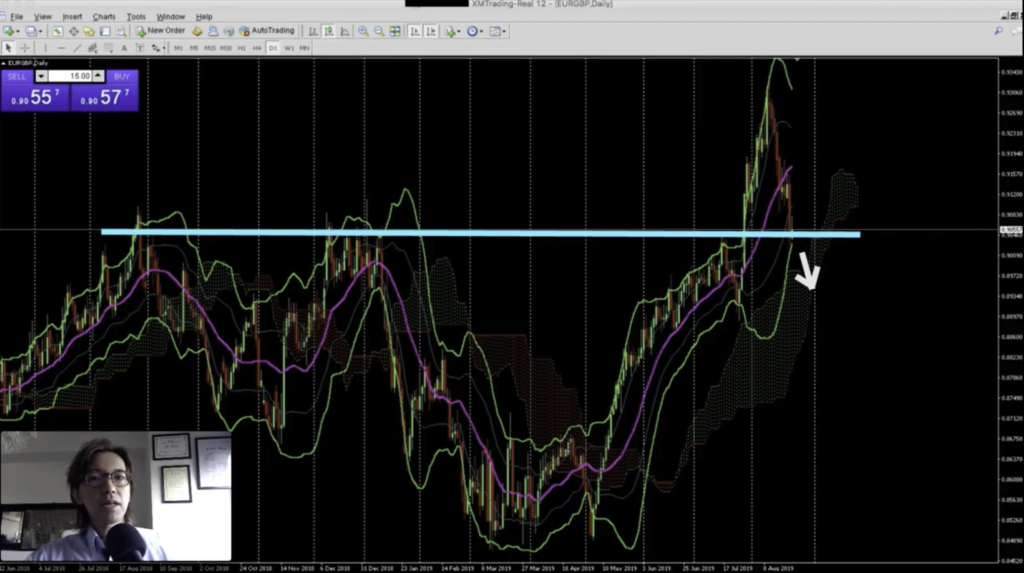Toggle the AutoTrading button
1024x573 pixels.
coord(266,31)
